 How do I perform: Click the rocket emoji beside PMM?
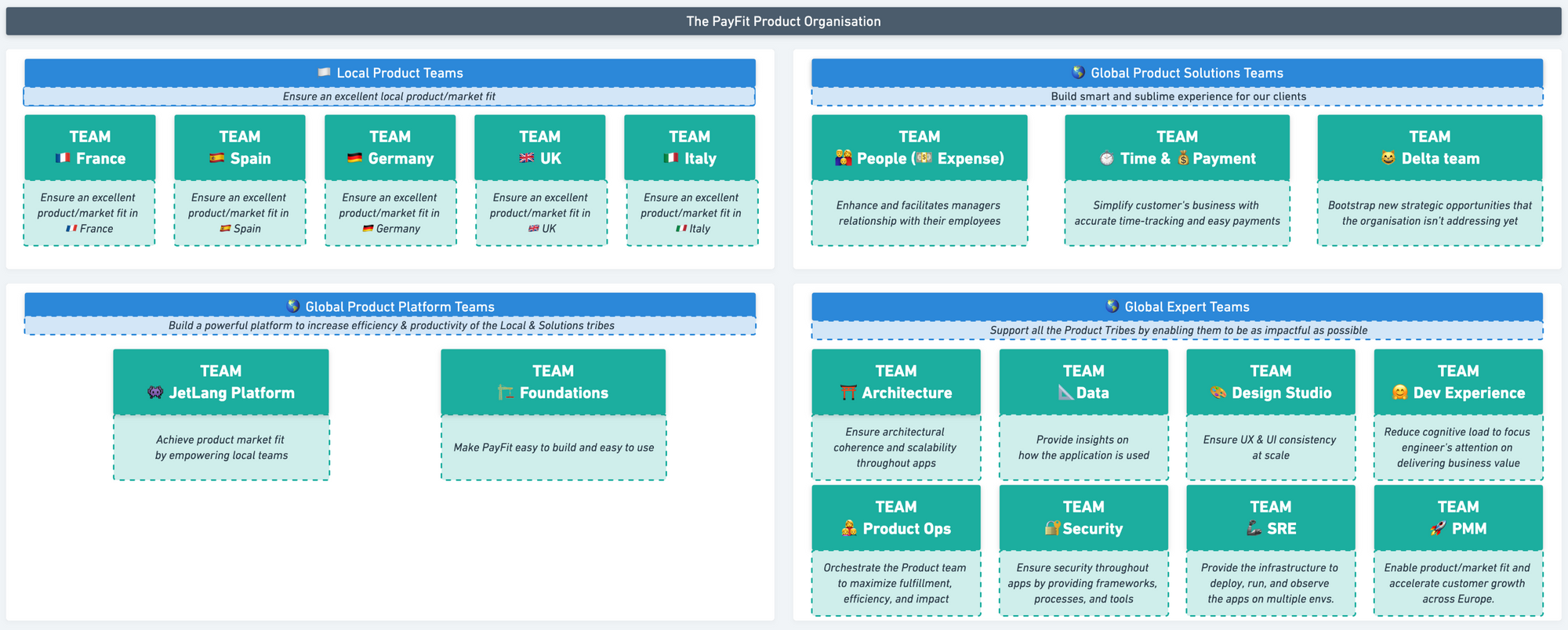1438,528
